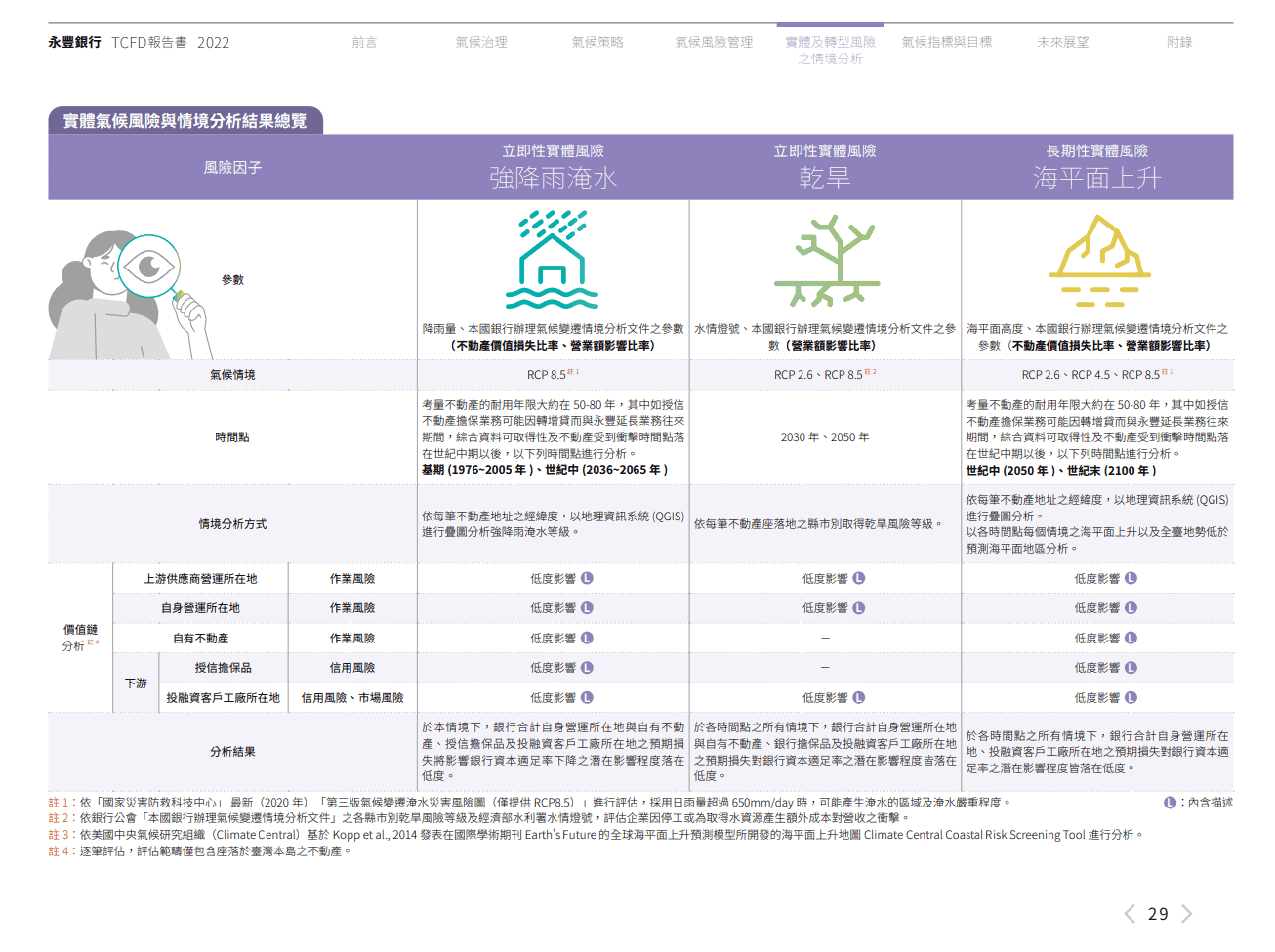Click the 價值鏈分析 row label

point(80,639)
